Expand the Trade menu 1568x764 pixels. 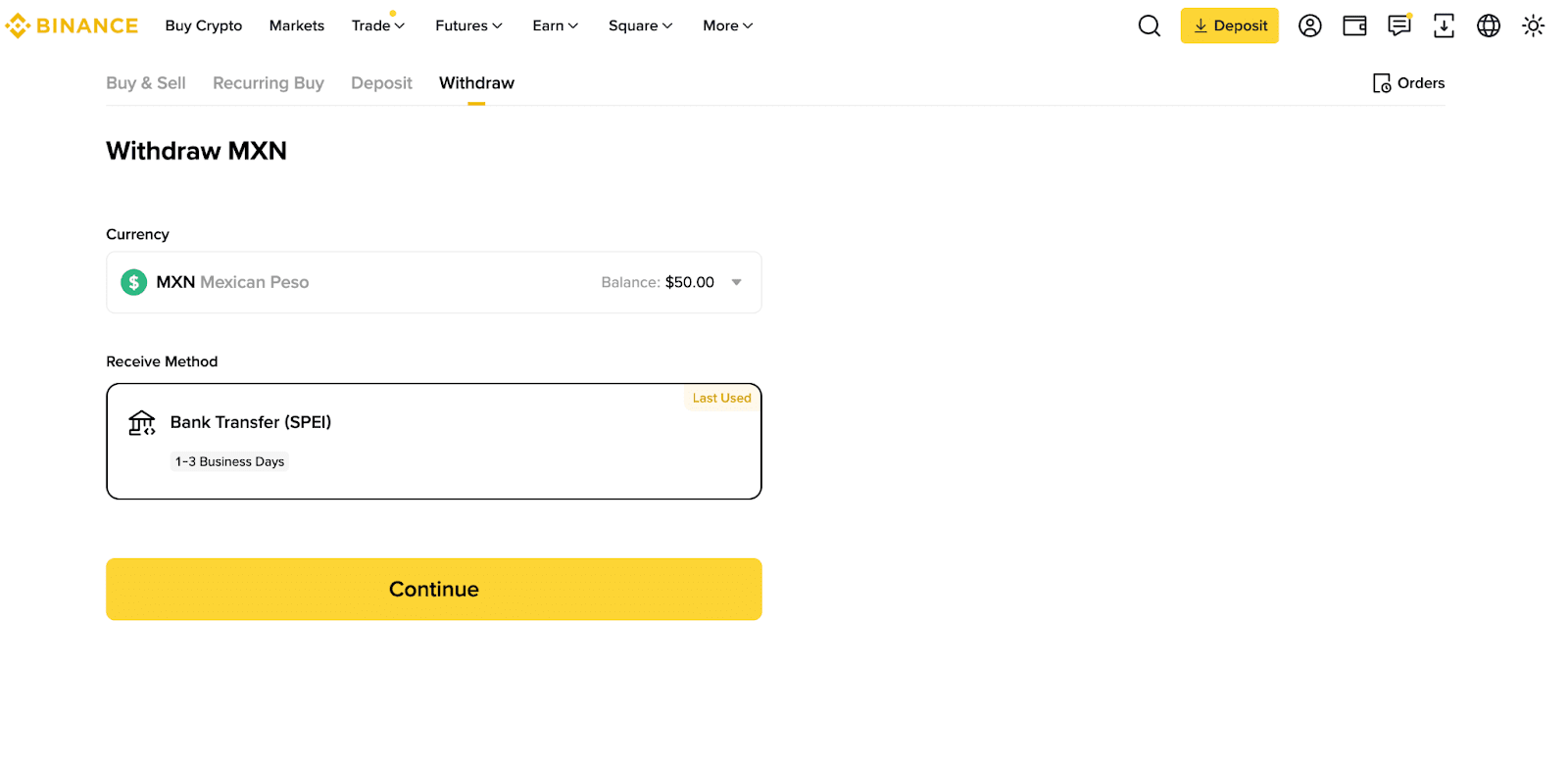pos(377,25)
